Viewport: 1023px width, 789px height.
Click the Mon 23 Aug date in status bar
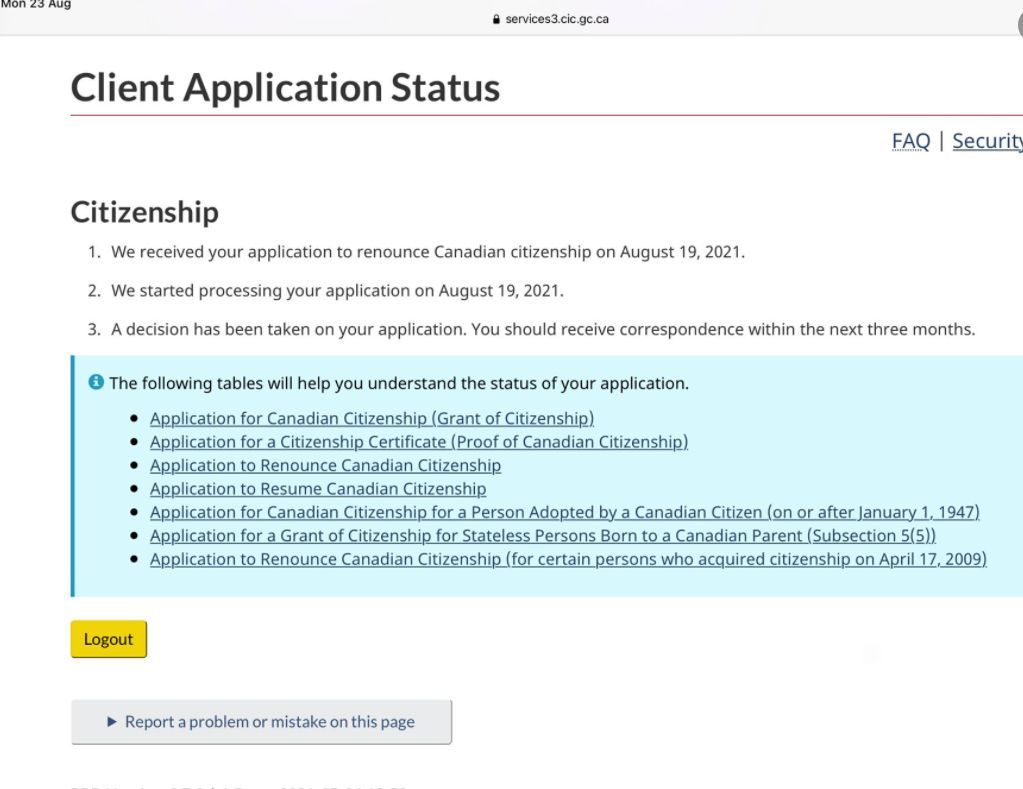(x=36, y=5)
